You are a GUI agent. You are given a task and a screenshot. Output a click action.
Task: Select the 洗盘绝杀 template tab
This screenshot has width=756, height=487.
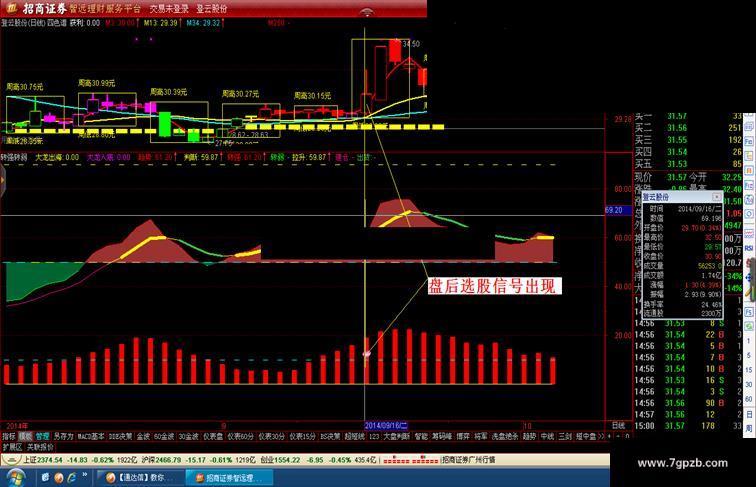(505, 436)
